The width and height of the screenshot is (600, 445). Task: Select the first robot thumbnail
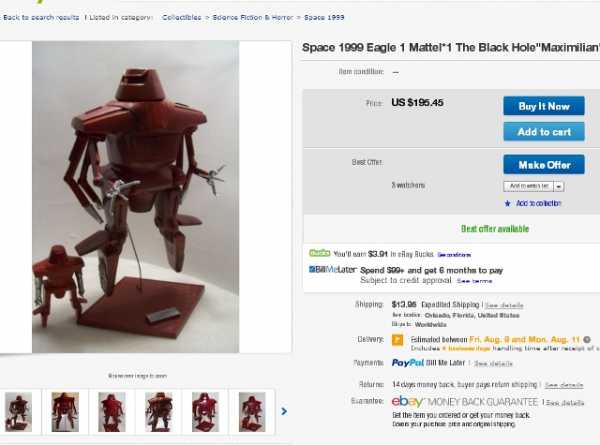click(x=18, y=412)
